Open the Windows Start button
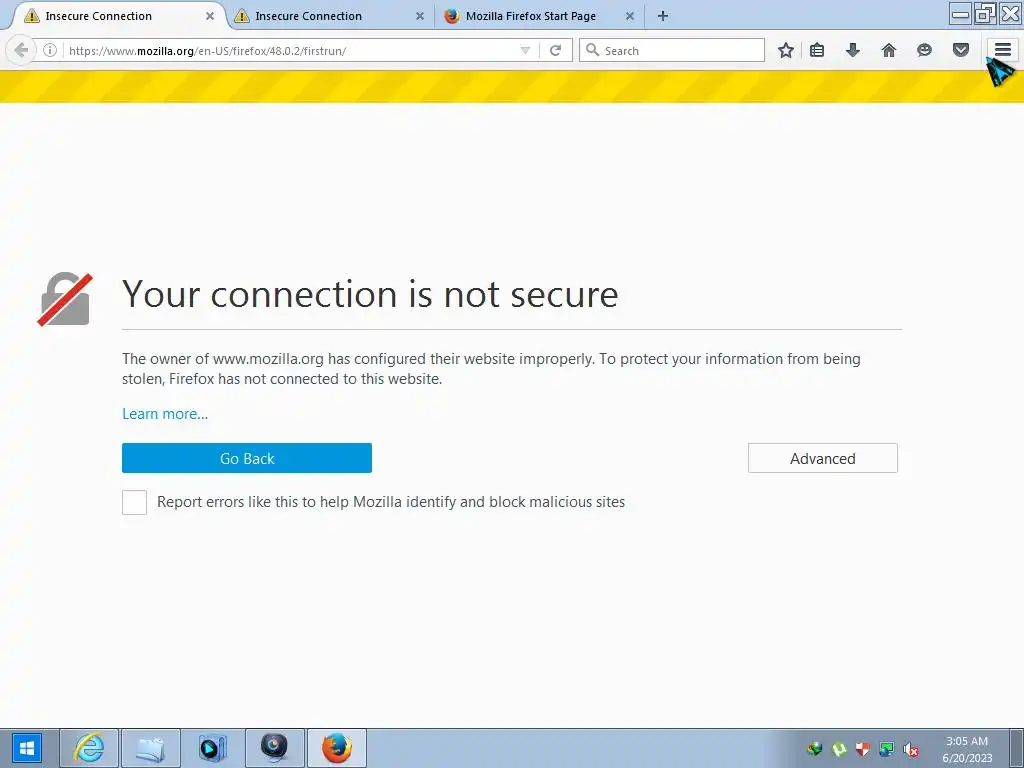Screen dimensions: 1024x768 (x=27, y=748)
